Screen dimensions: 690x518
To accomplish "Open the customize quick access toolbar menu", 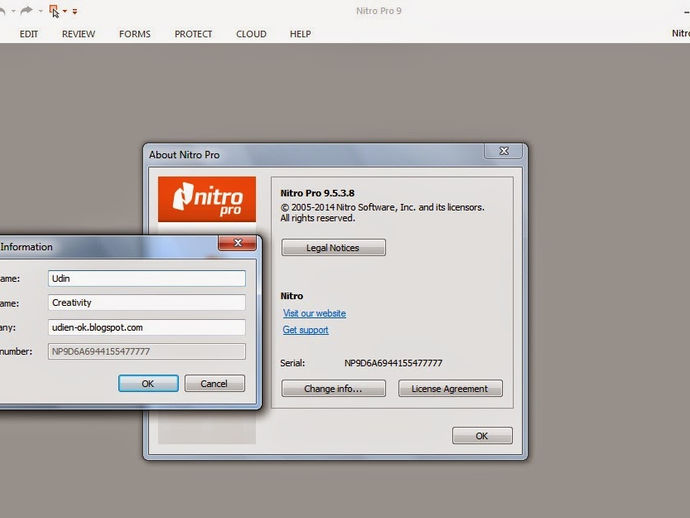I will tap(75, 11).
